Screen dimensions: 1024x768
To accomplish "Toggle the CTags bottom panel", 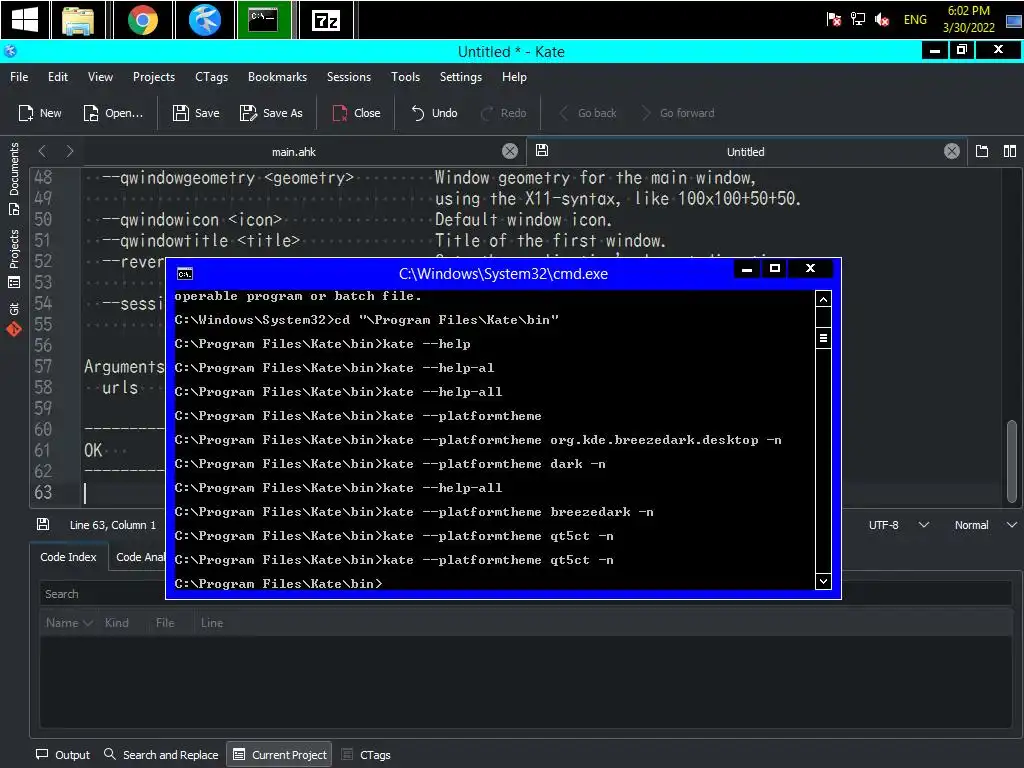I will (x=366, y=755).
